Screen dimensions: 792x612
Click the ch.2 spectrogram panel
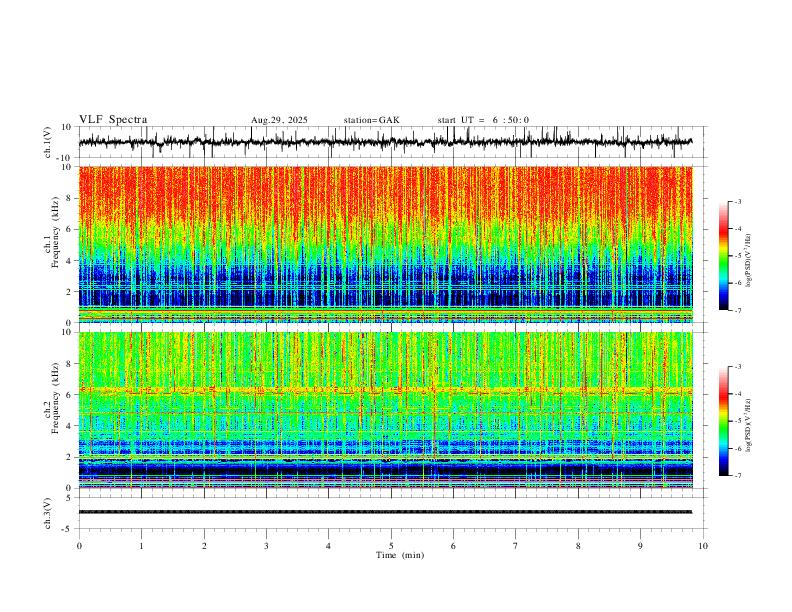tap(385, 410)
